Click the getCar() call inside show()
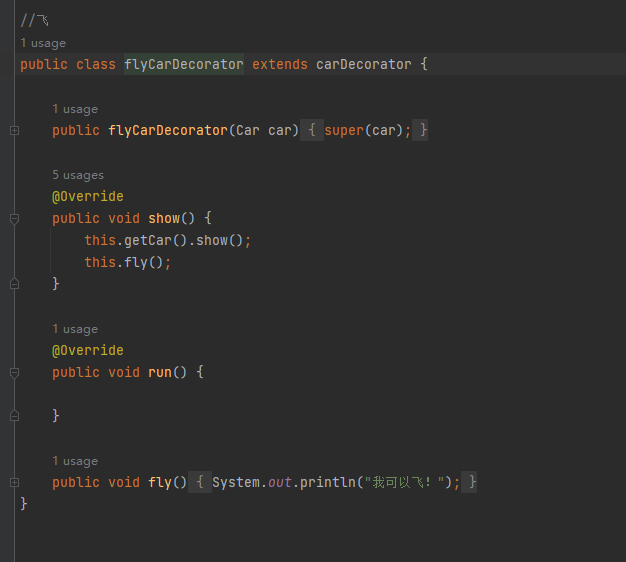626x562 pixels. click(x=156, y=240)
